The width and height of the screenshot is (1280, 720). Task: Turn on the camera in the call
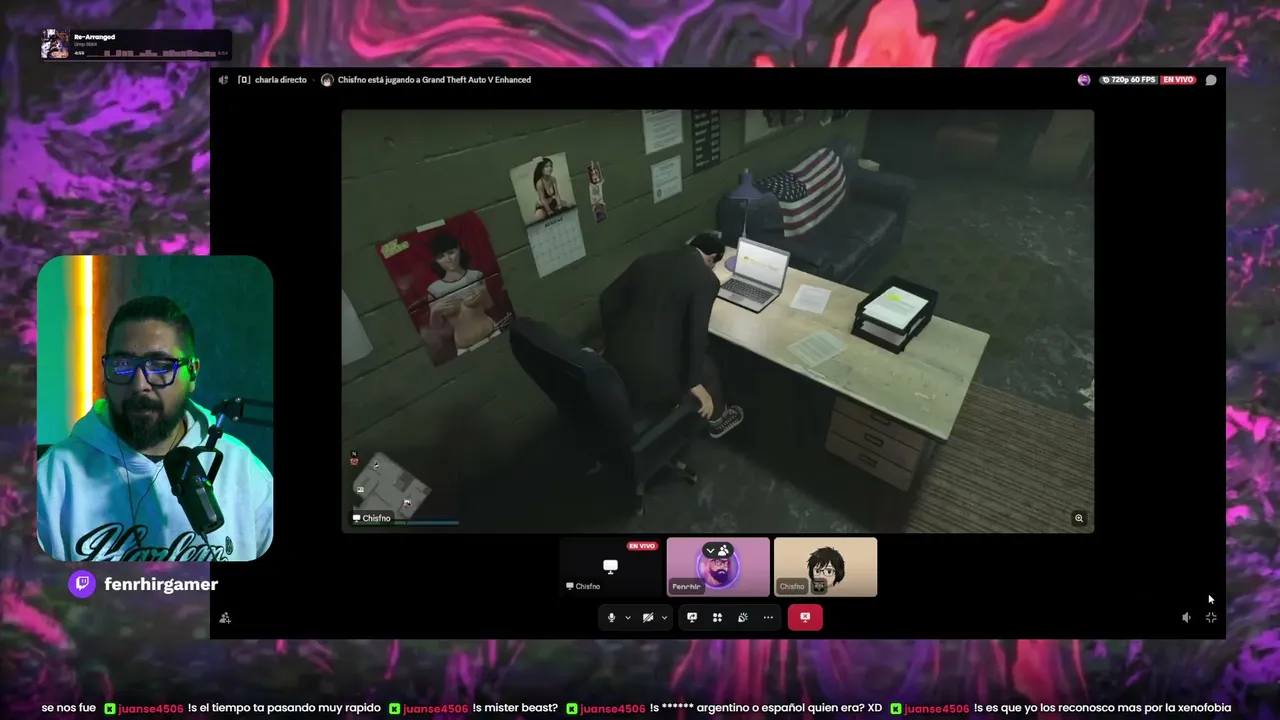click(648, 618)
